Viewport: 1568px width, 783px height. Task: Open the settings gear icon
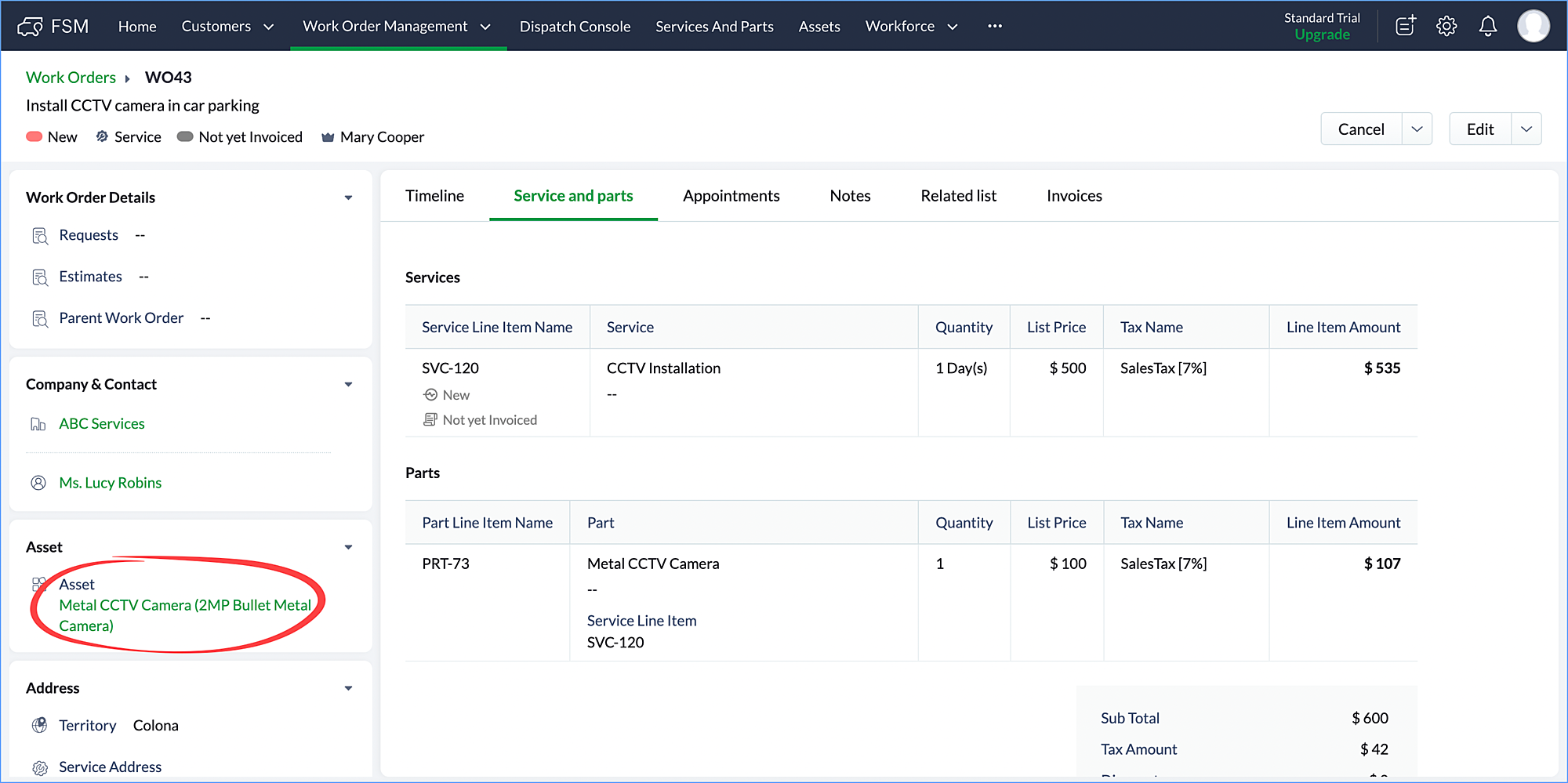(x=1446, y=26)
